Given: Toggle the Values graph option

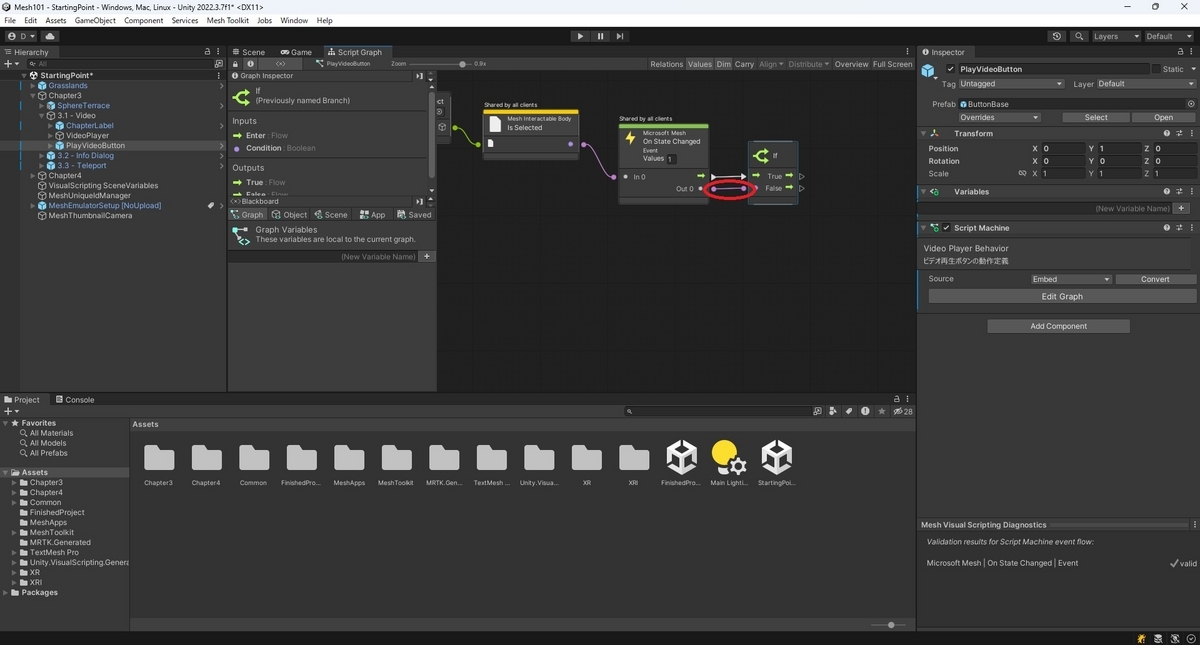Looking at the screenshot, I should click(x=700, y=64).
